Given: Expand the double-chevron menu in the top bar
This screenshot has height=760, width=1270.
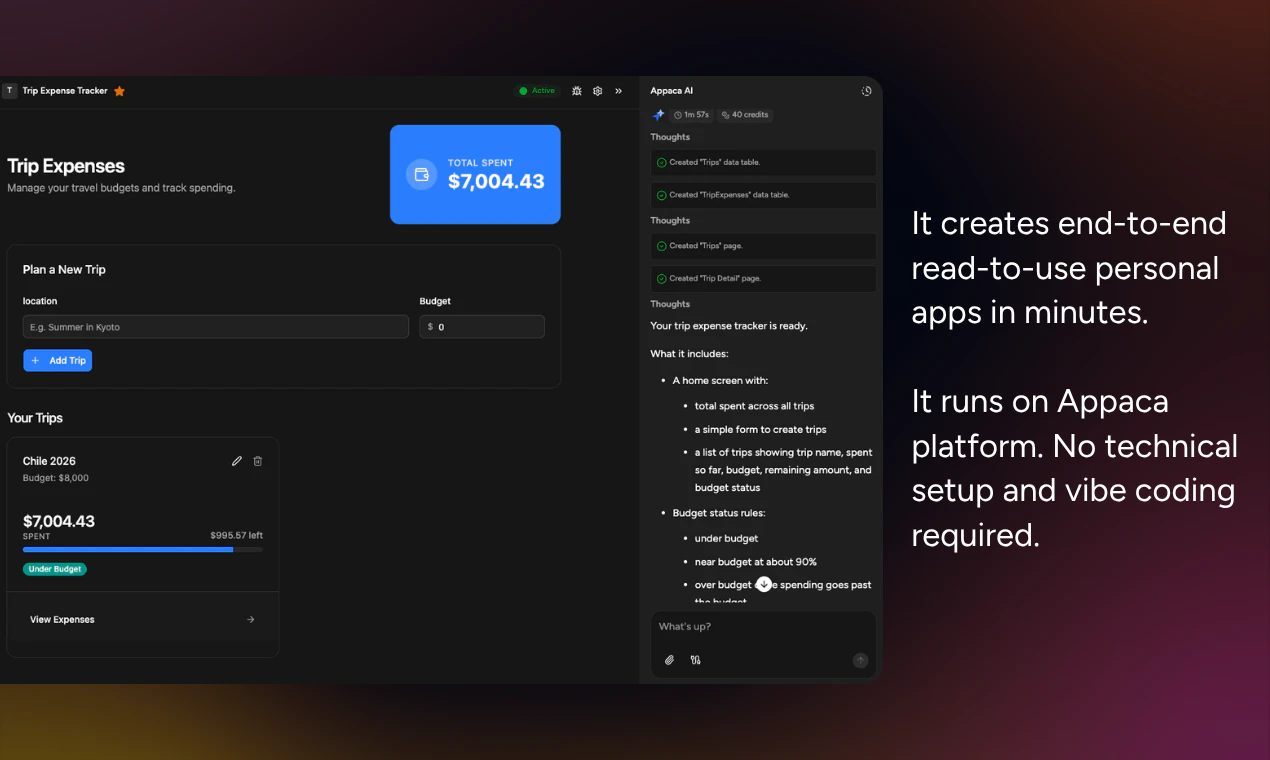Looking at the screenshot, I should tap(618, 90).
